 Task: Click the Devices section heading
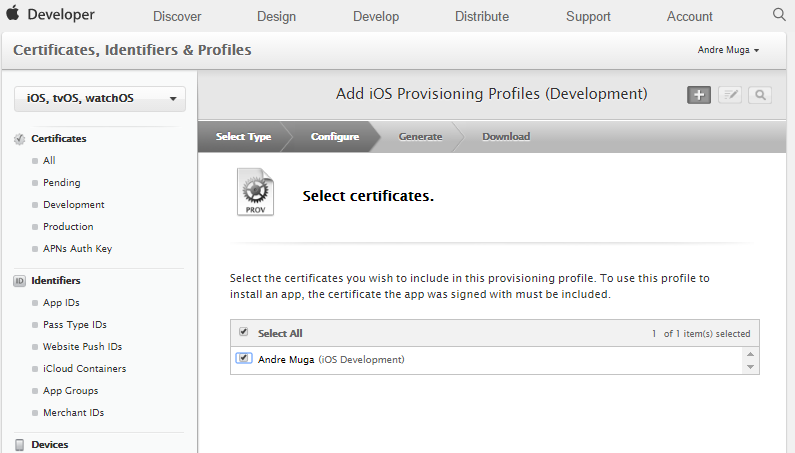coord(50,445)
